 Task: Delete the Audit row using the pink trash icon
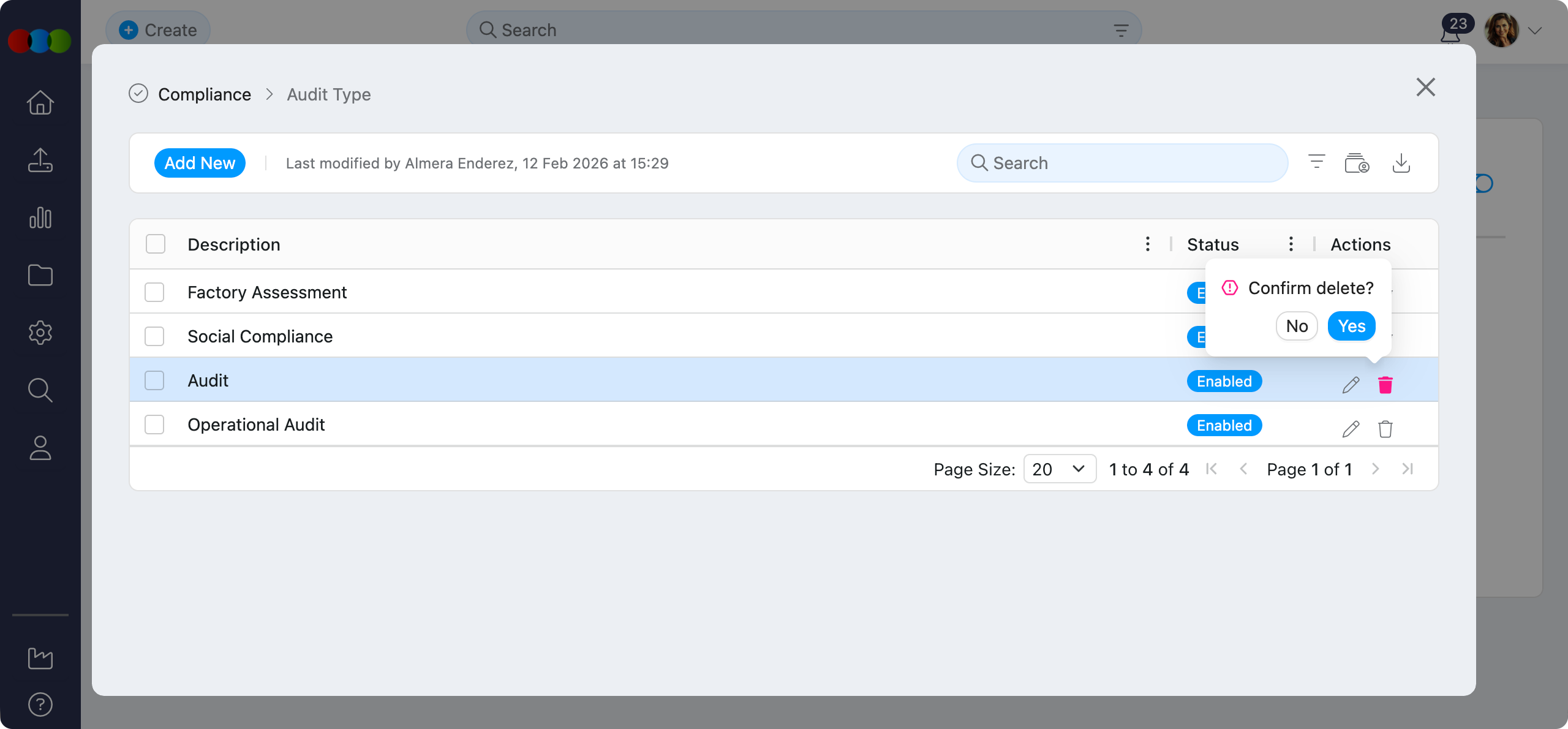(1386, 385)
